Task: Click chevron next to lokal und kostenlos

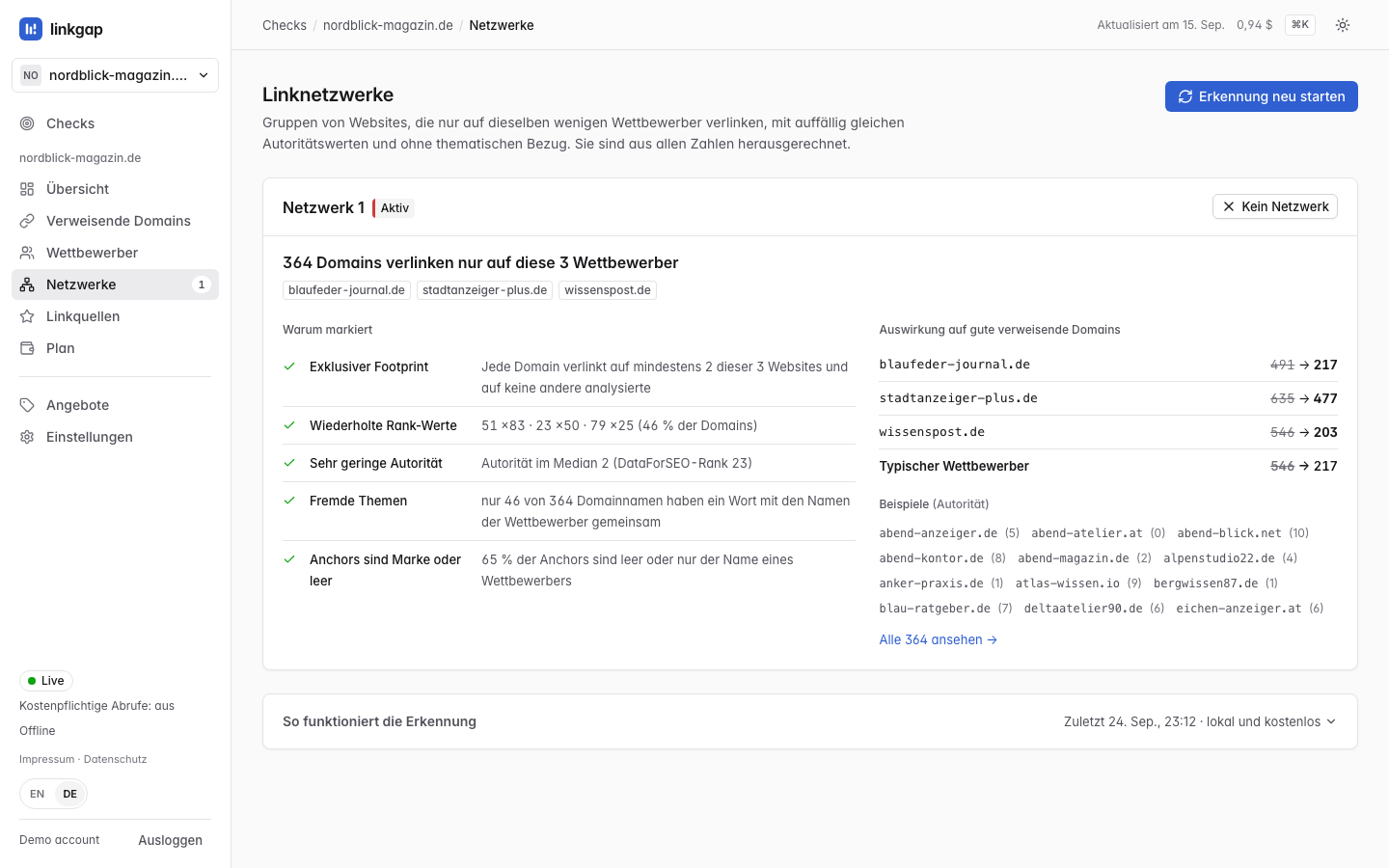Action: (x=1331, y=721)
